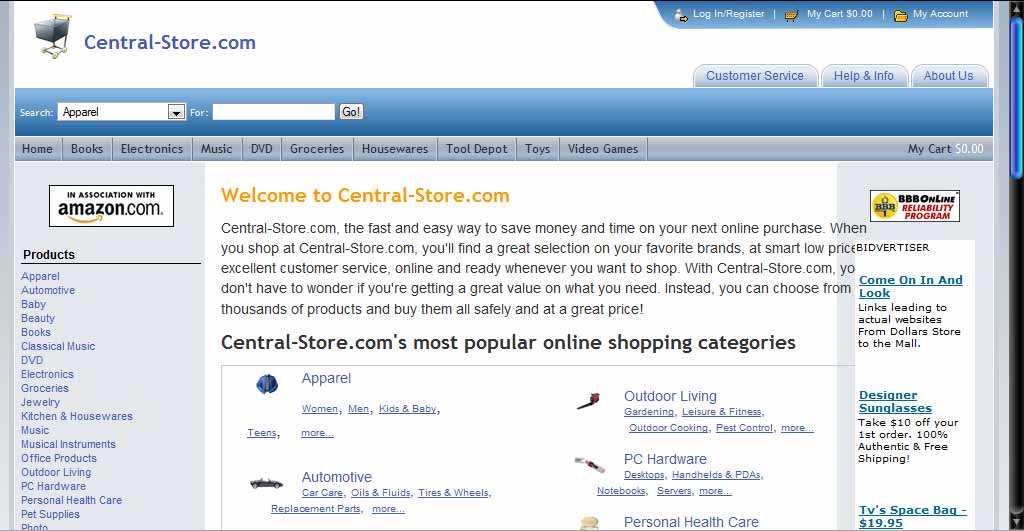Click the My Account link at top
This screenshot has height=531, width=1024.
click(940, 14)
